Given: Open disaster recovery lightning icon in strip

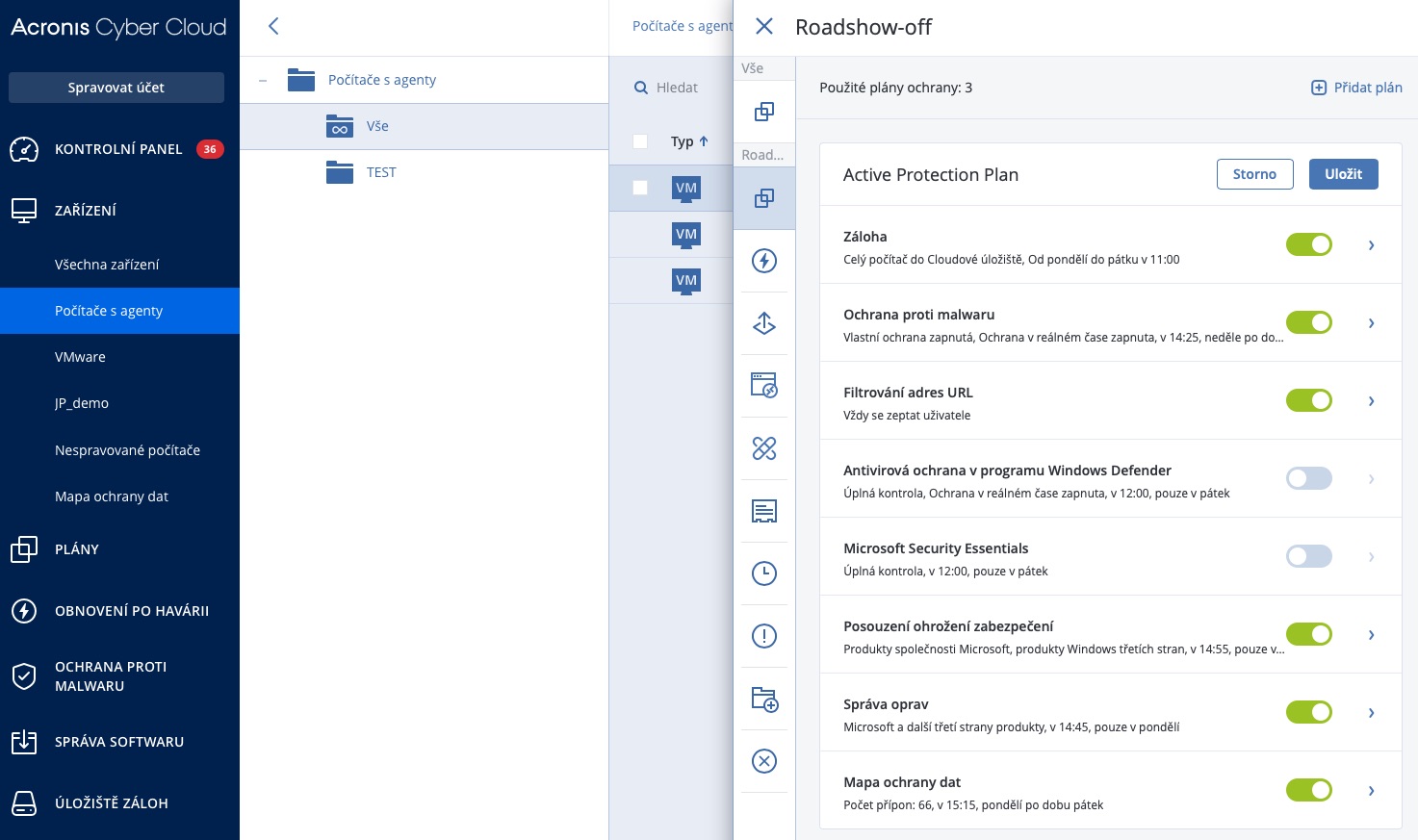Looking at the screenshot, I should point(764,261).
